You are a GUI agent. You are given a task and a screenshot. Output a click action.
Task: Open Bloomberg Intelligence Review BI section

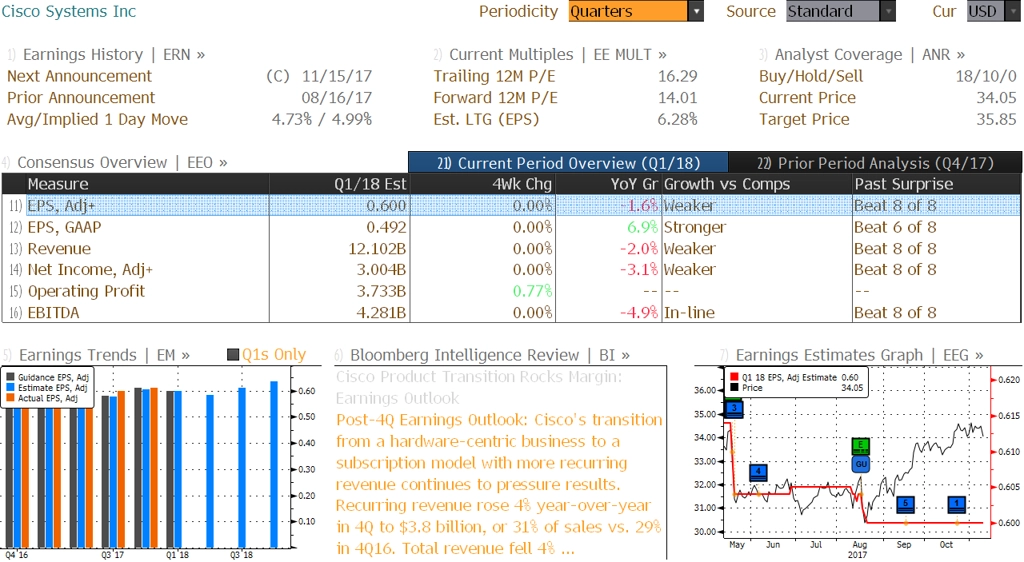point(490,354)
